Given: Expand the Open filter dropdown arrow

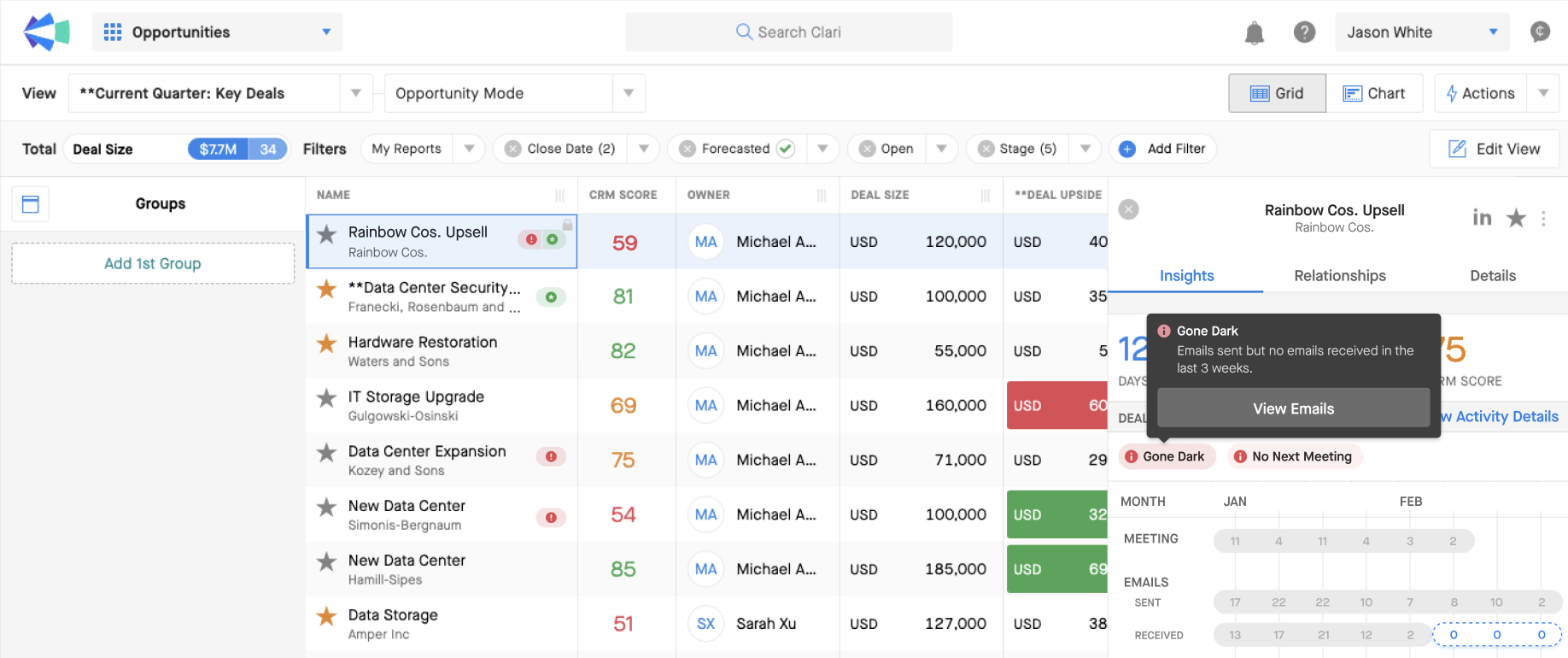Looking at the screenshot, I should coord(941,149).
